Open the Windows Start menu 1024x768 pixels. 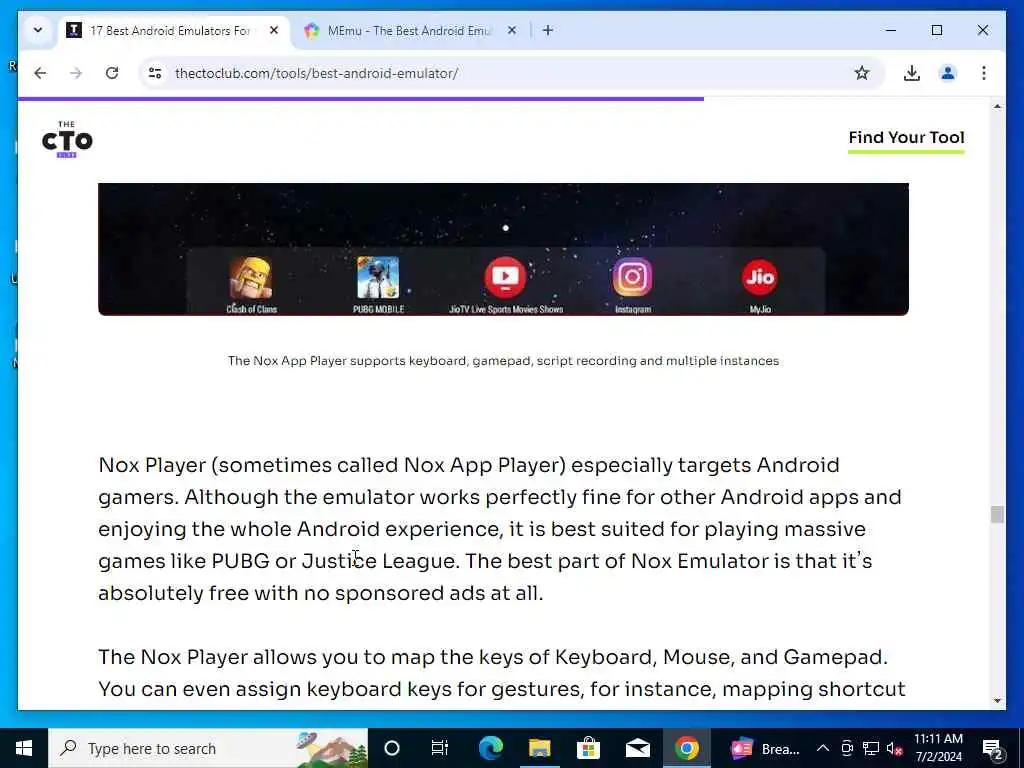[x=24, y=748]
